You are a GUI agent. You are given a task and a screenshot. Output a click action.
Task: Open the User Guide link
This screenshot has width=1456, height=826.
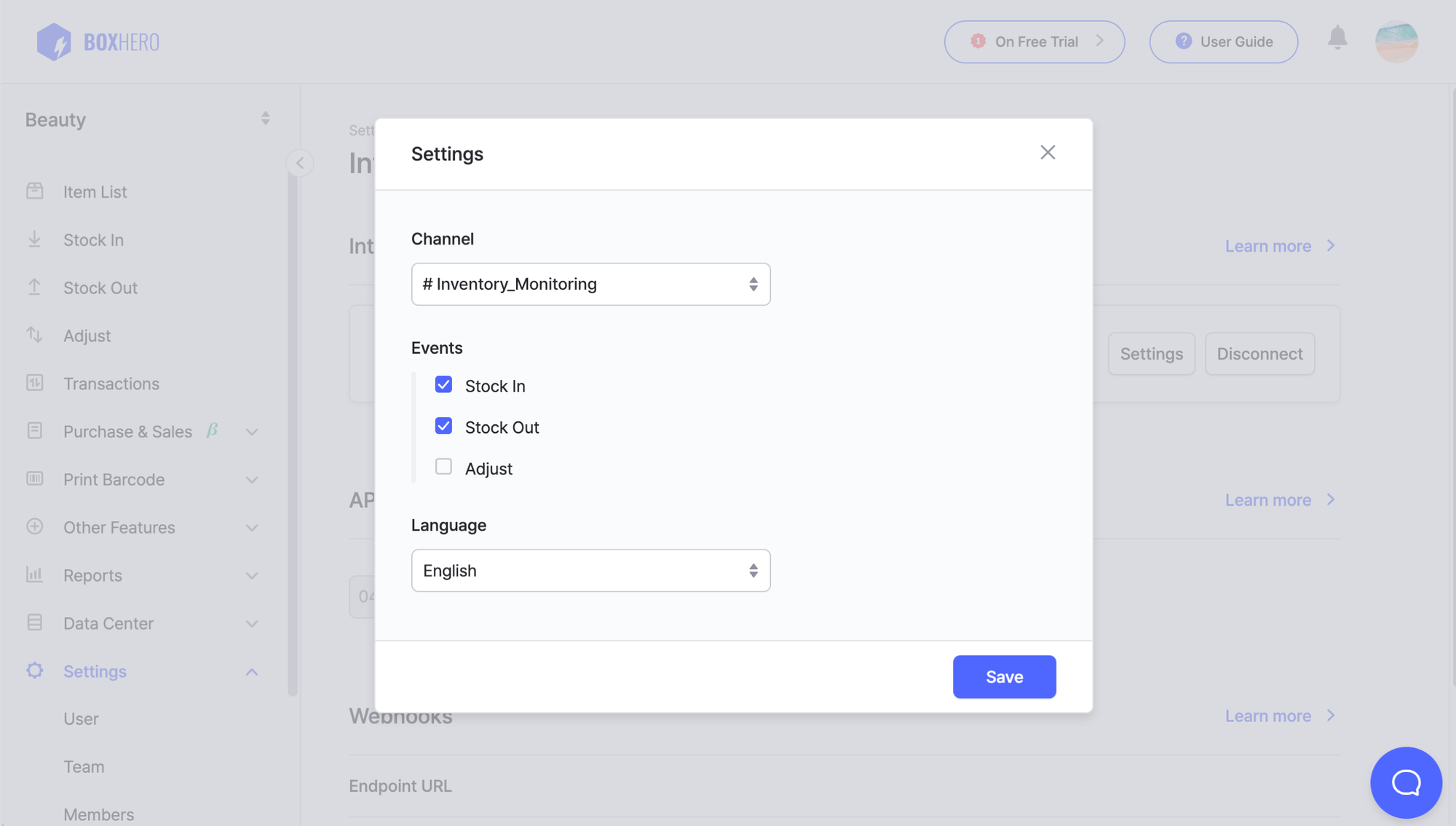tap(1223, 41)
